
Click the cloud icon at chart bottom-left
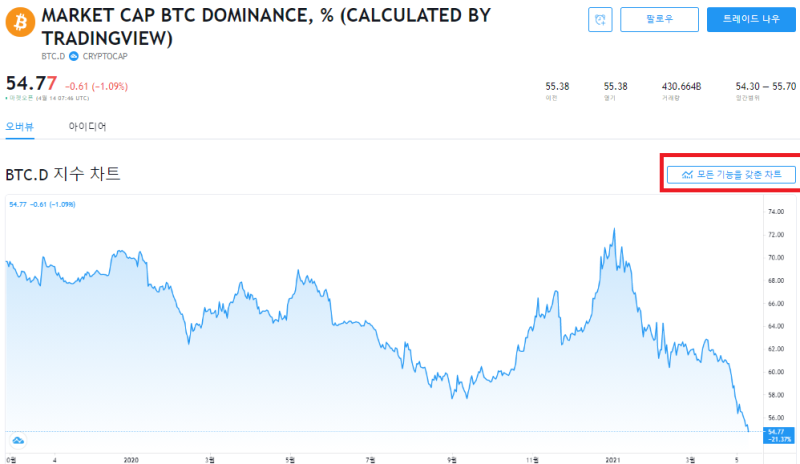tap(18, 441)
